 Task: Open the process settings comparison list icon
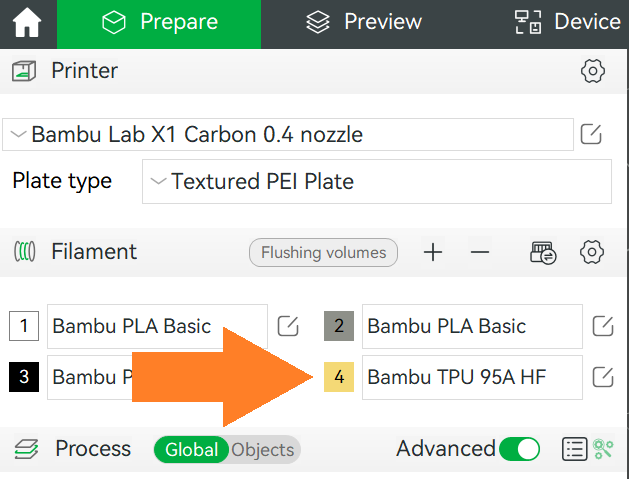(x=574, y=449)
